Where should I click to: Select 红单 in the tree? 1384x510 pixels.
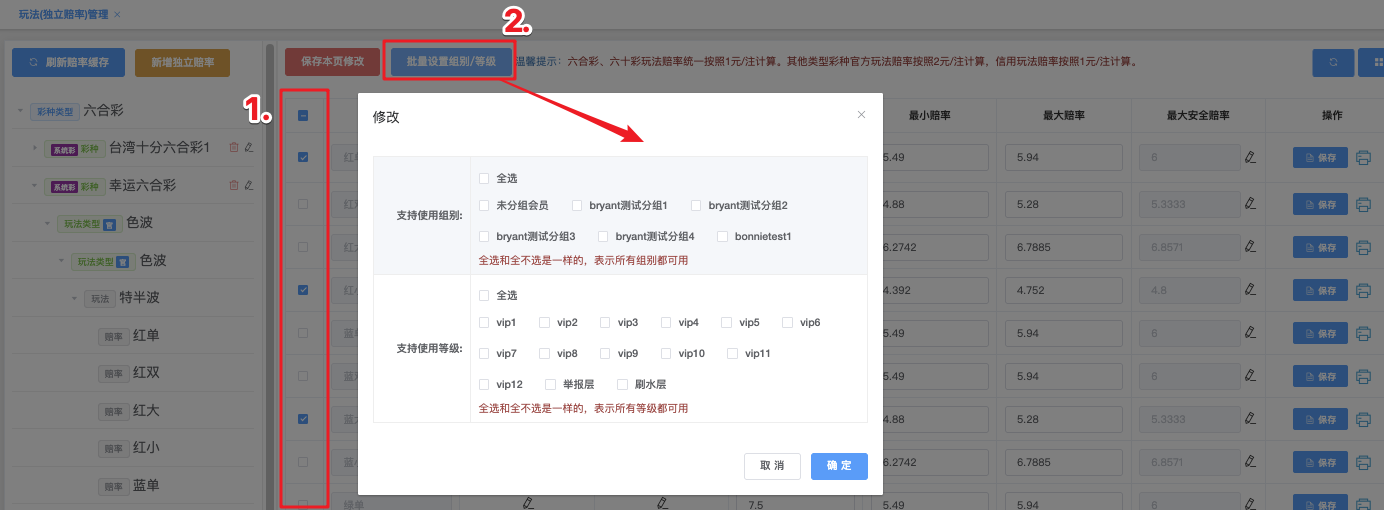146,336
